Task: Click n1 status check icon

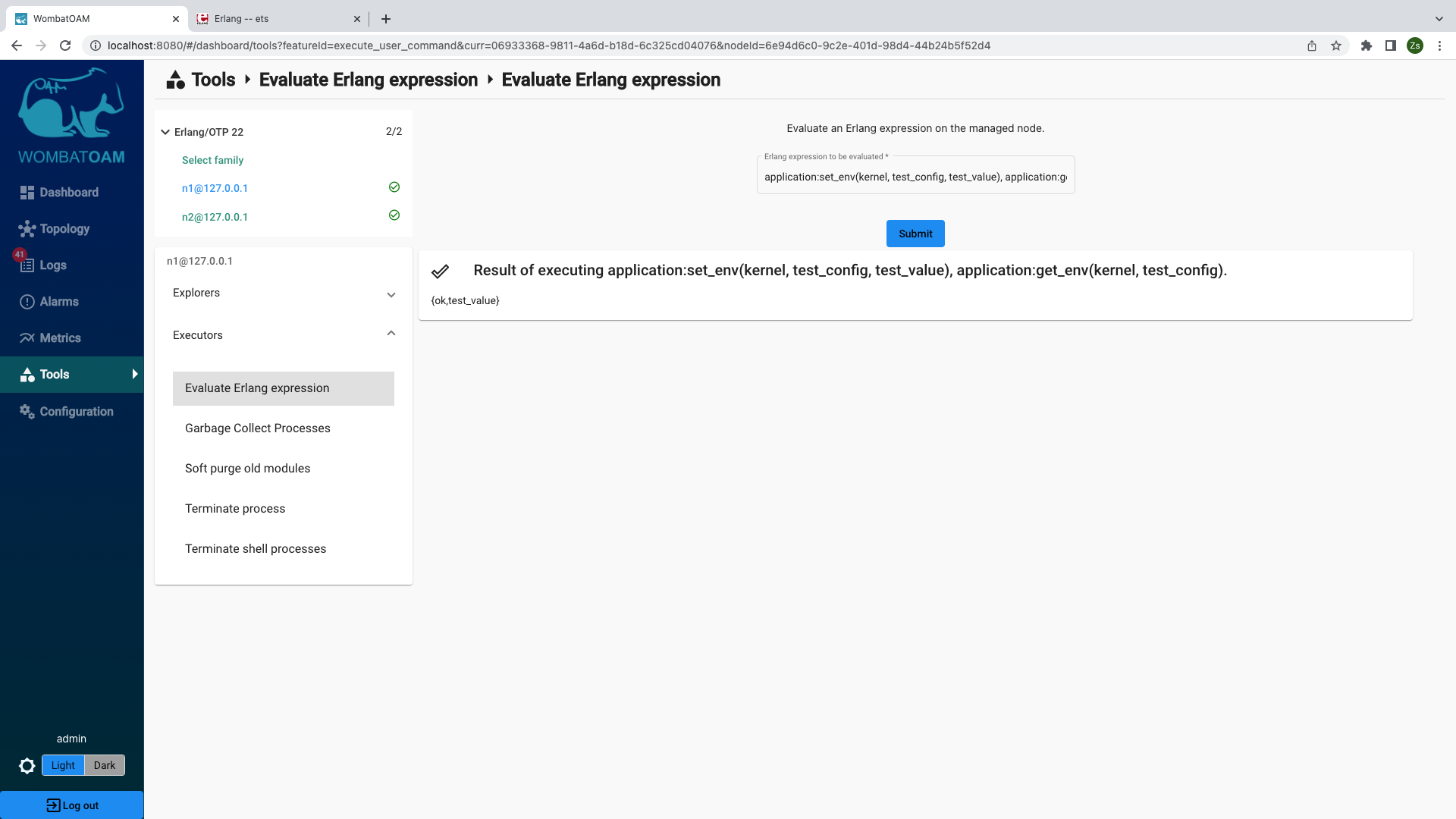Action: (394, 187)
